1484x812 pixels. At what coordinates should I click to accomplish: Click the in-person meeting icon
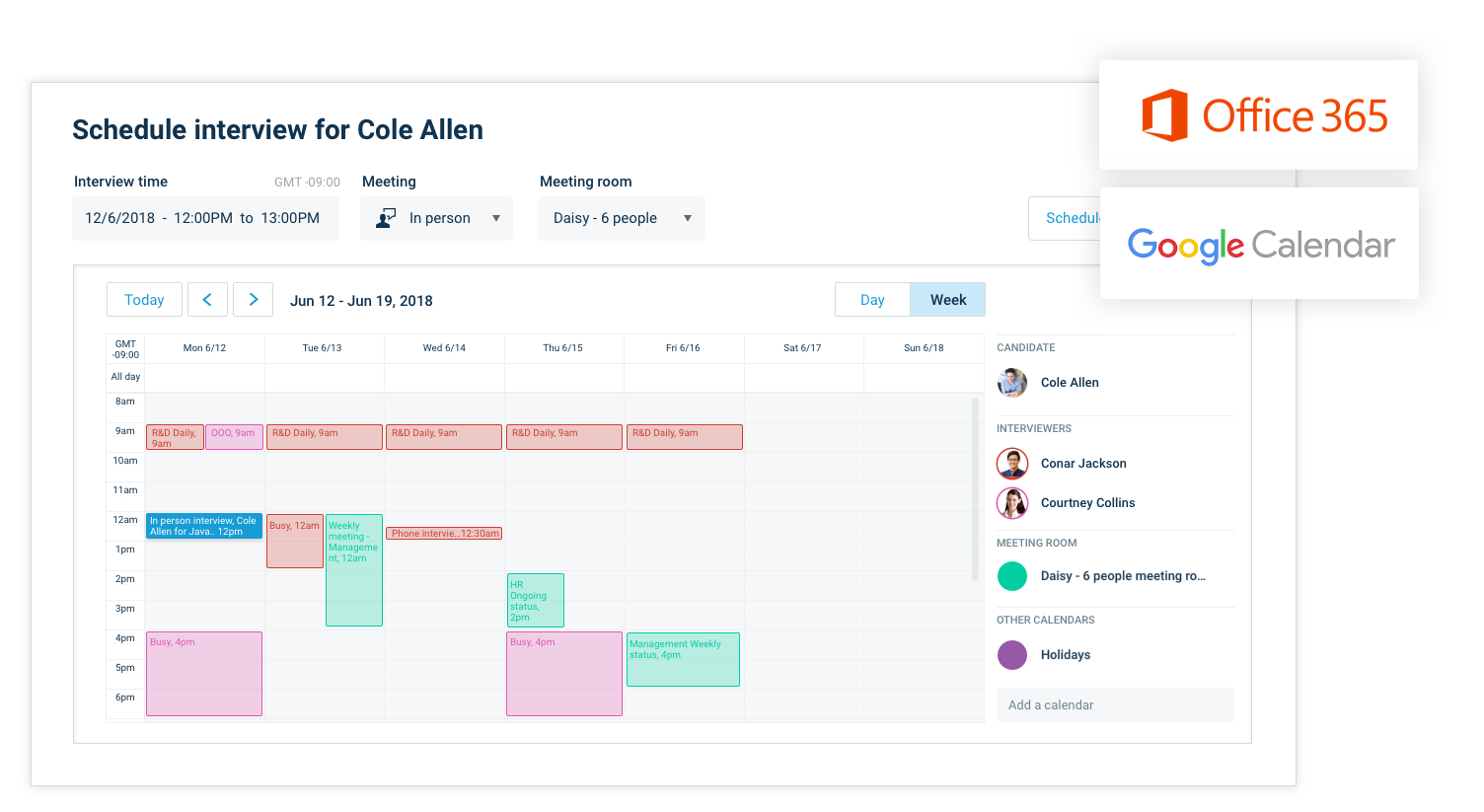(x=386, y=218)
